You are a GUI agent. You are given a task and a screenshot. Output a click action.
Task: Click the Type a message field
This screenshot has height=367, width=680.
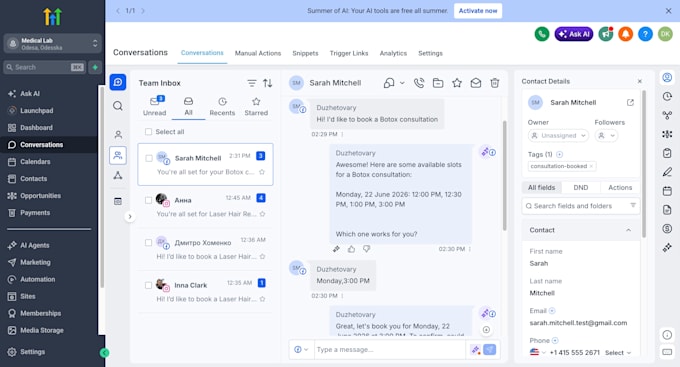point(389,350)
